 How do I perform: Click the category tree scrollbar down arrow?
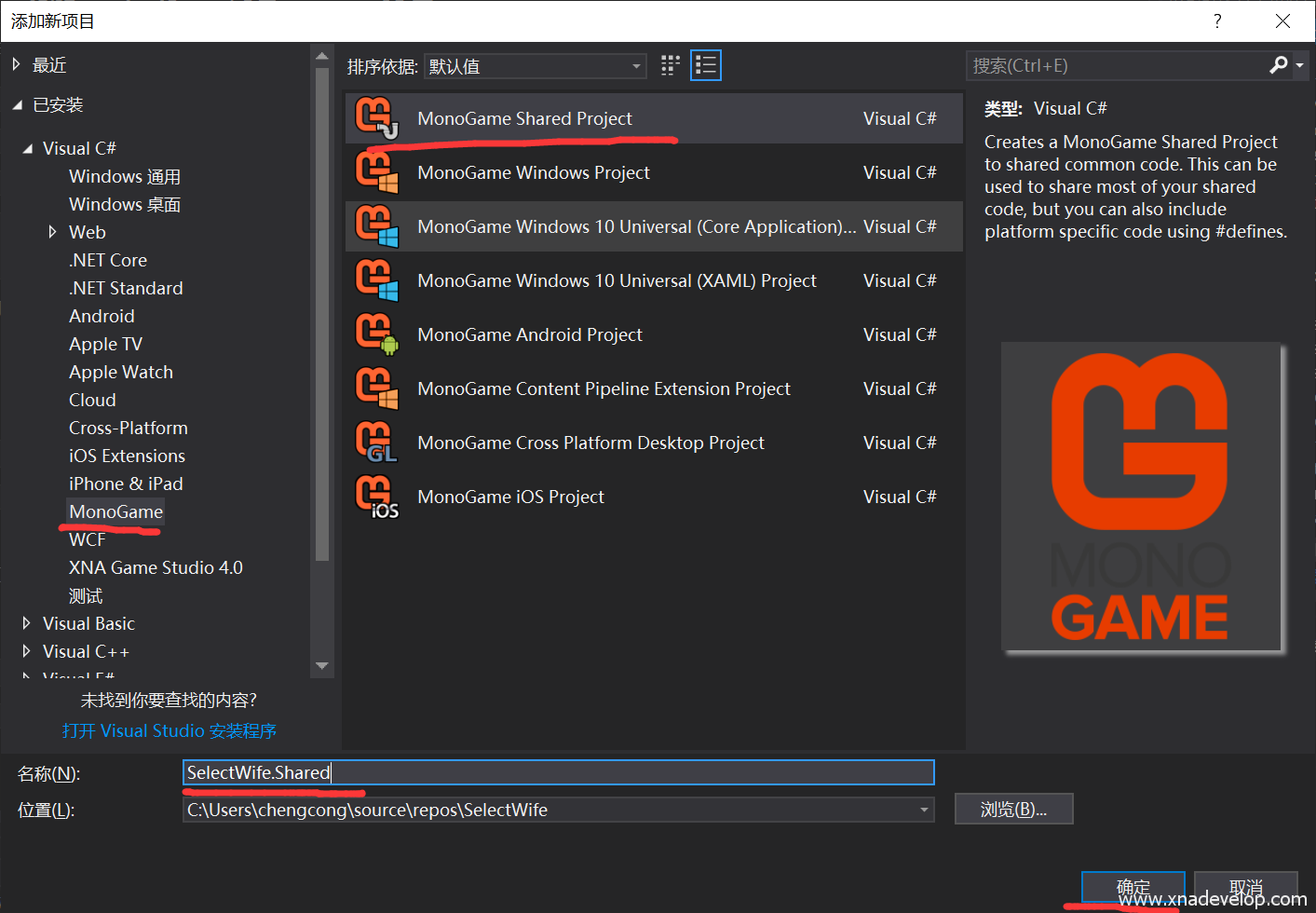click(x=322, y=665)
